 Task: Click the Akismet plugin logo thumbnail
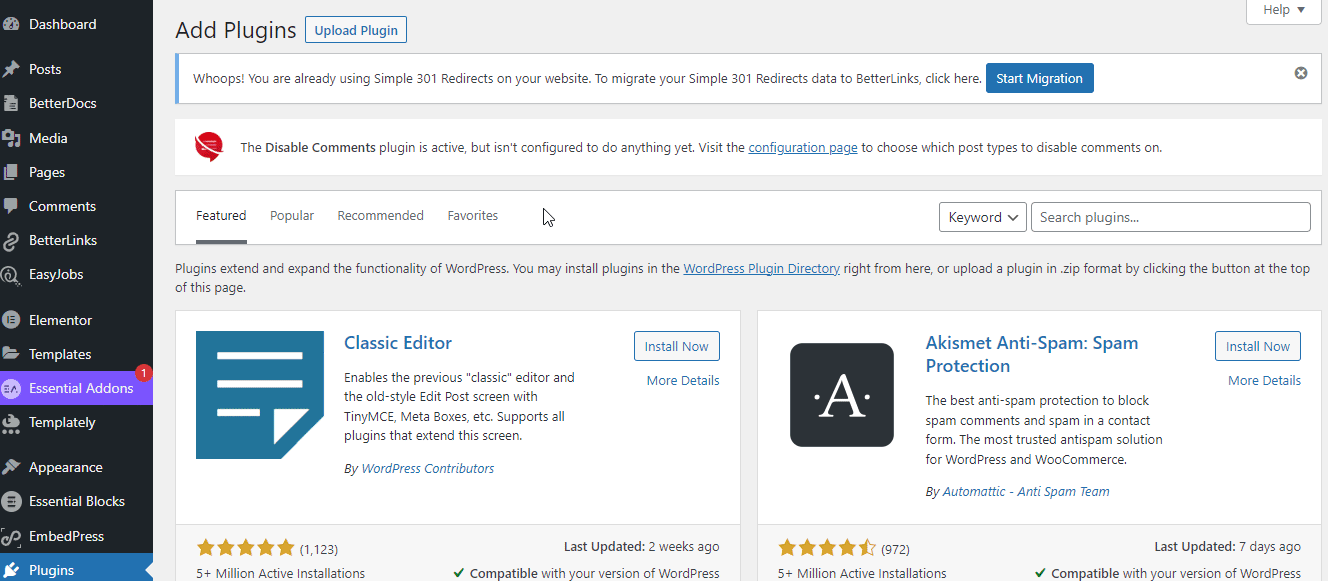(x=842, y=395)
